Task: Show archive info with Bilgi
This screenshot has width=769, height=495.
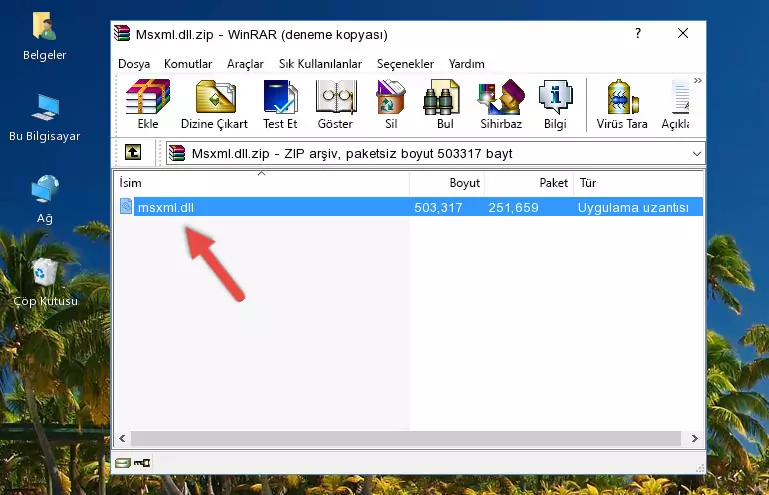Action: [x=555, y=104]
